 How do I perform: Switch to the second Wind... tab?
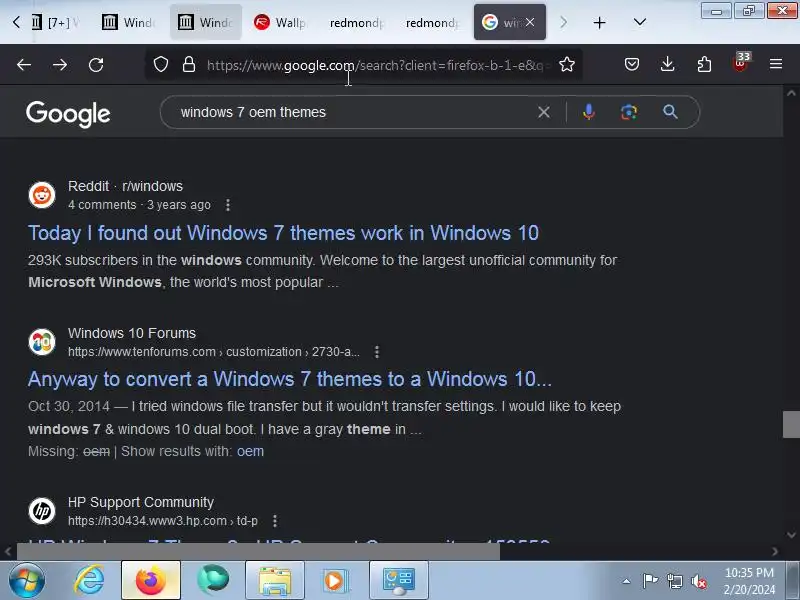[x=206, y=22]
